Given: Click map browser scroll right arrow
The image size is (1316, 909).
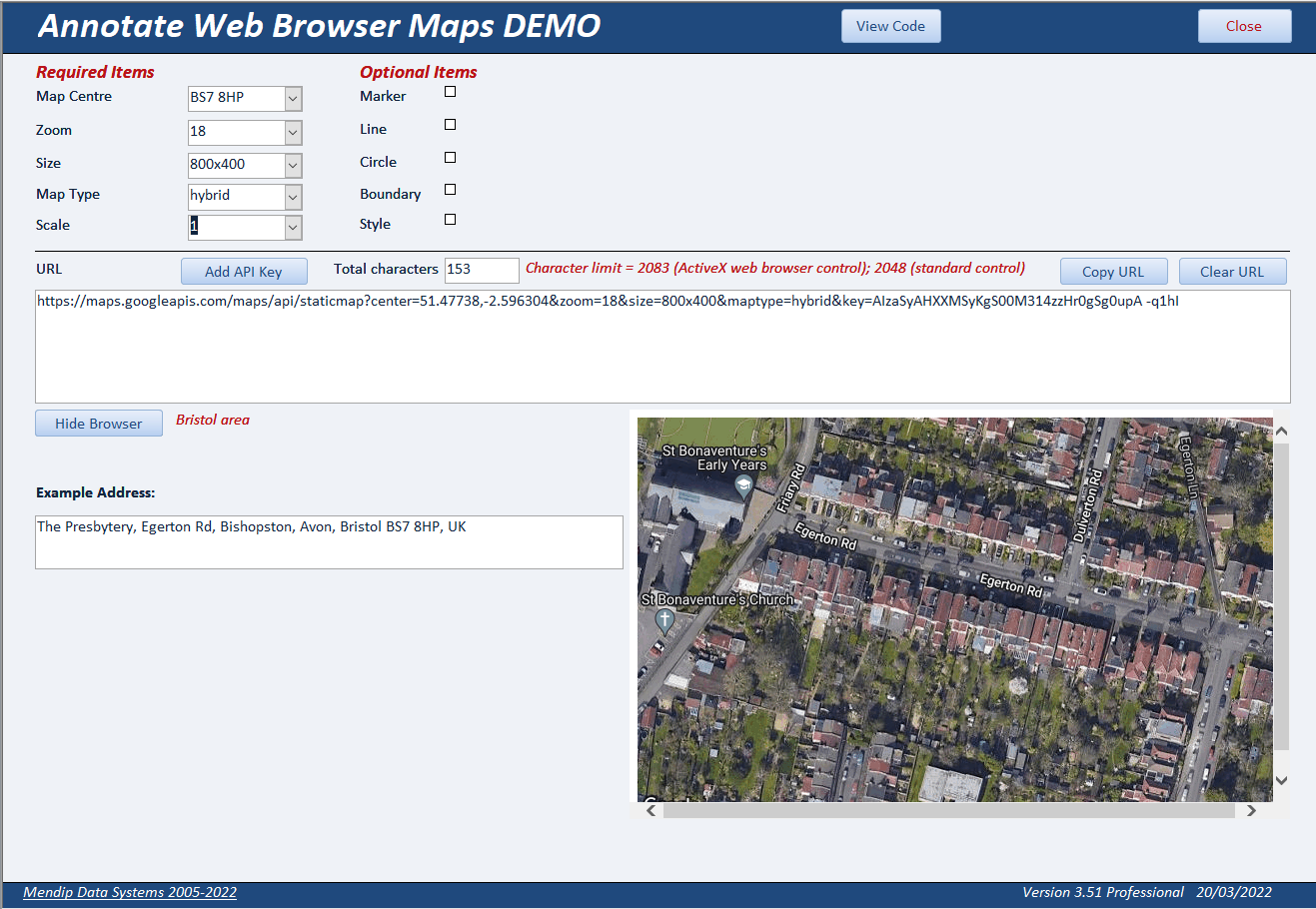Looking at the screenshot, I should [x=1251, y=811].
